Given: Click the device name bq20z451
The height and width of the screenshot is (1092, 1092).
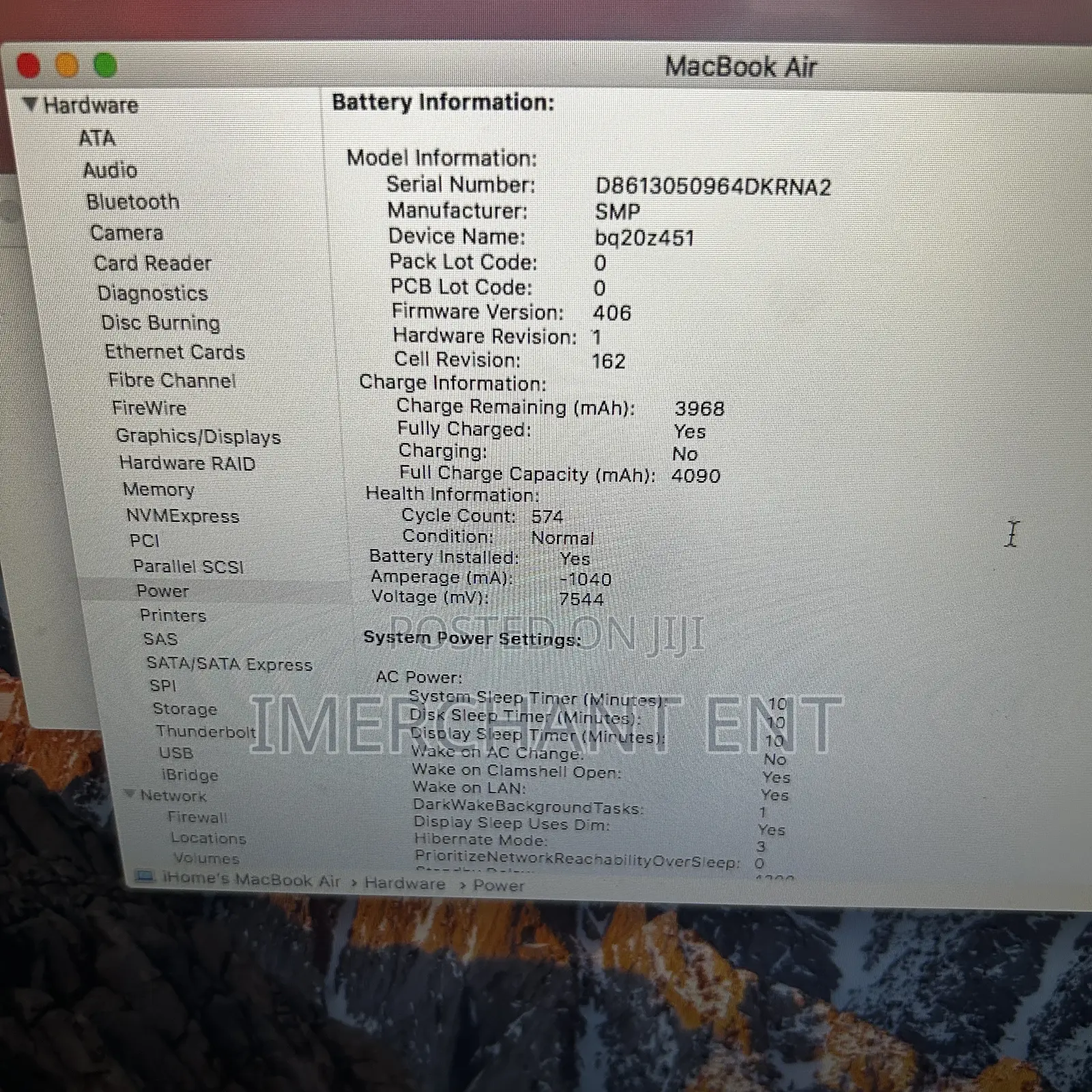Looking at the screenshot, I should (x=645, y=238).
